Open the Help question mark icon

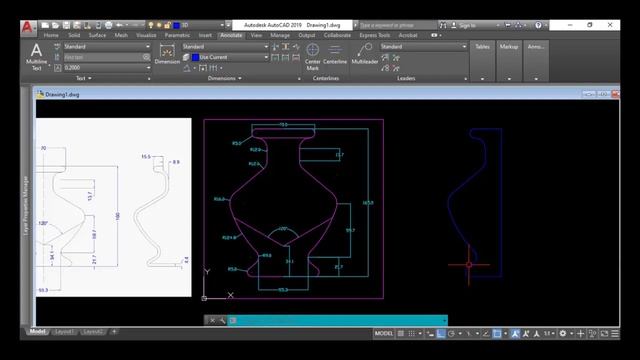pos(538,25)
